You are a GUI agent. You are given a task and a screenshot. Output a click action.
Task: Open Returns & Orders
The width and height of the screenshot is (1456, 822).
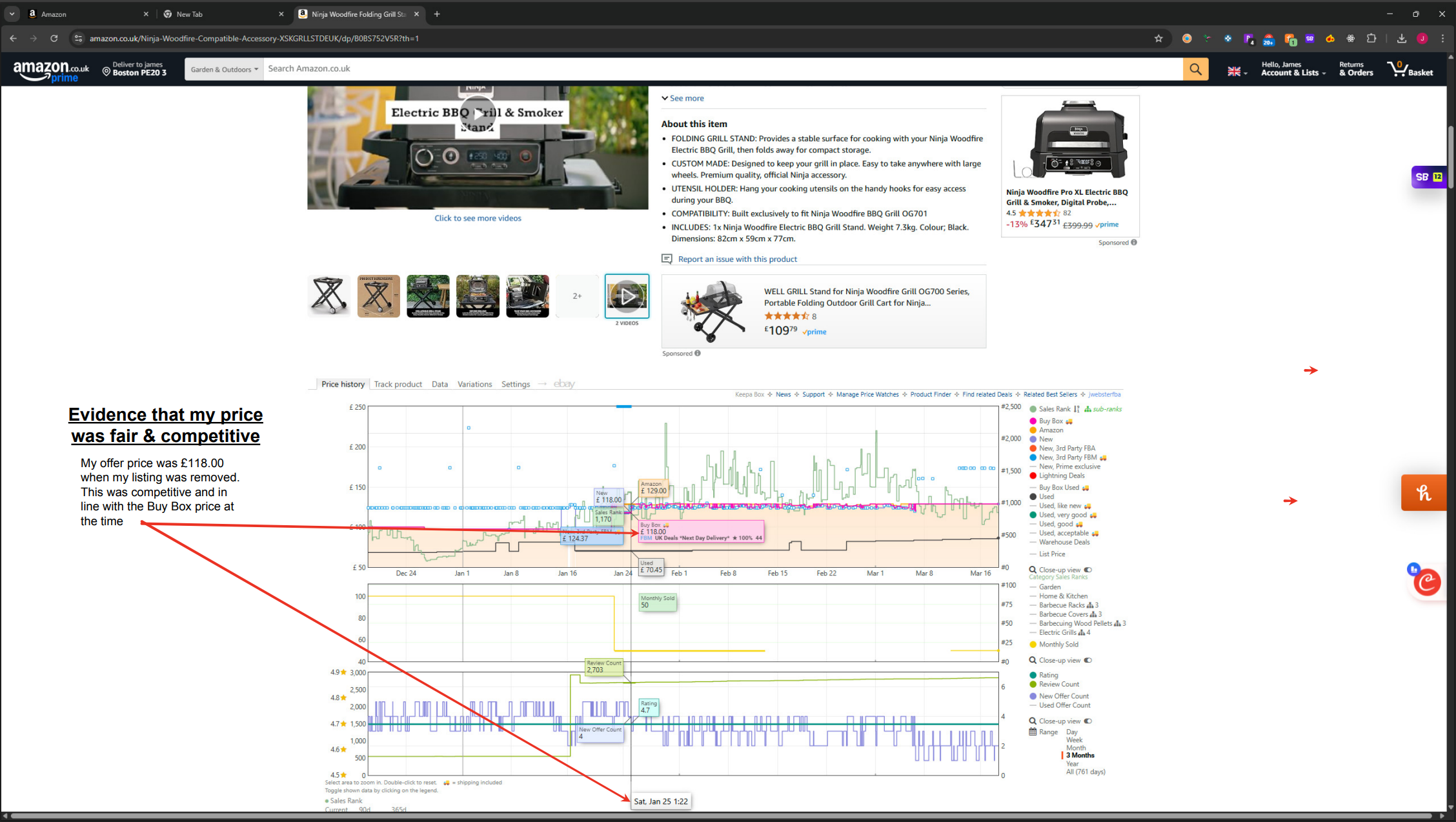(x=1355, y=69)
